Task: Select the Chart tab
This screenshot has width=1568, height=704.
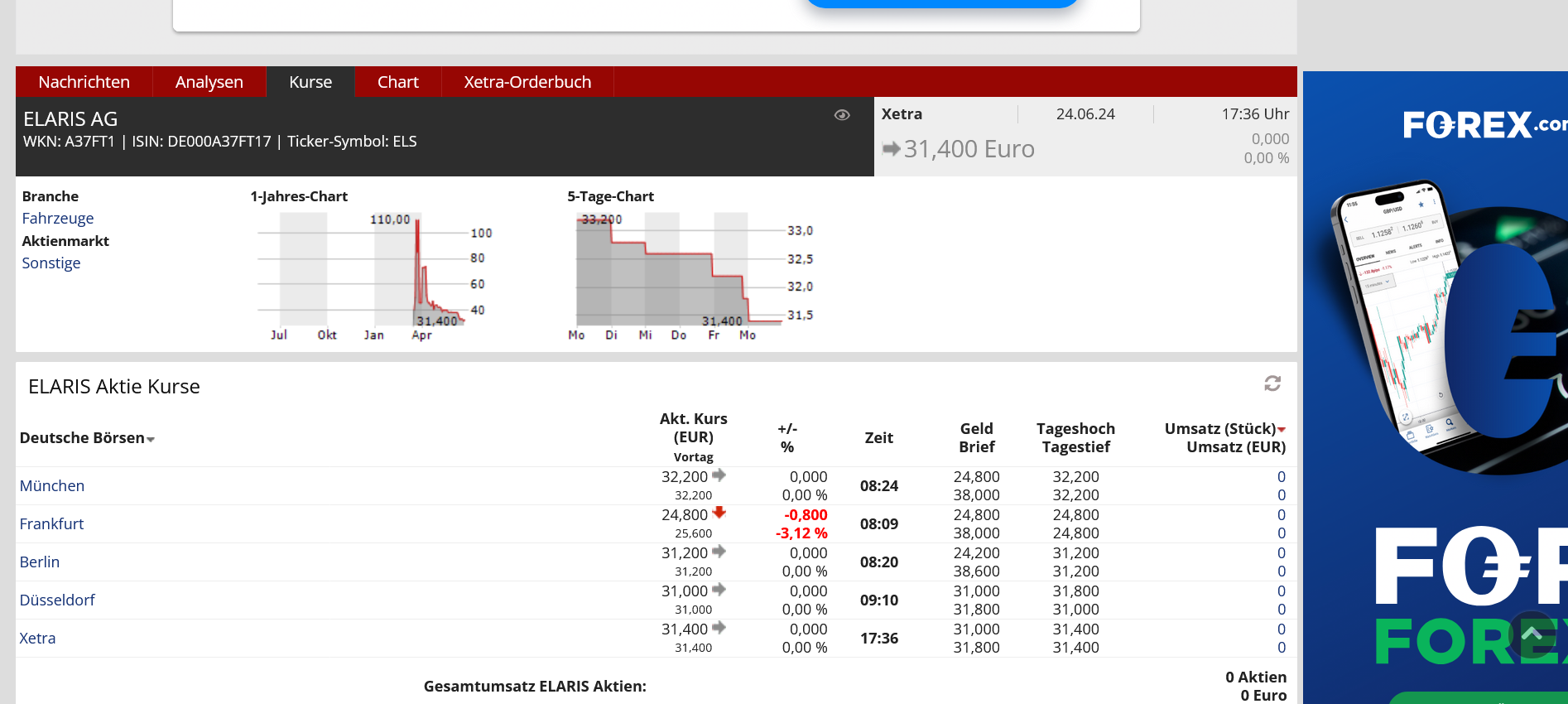Action: (397, 82)
